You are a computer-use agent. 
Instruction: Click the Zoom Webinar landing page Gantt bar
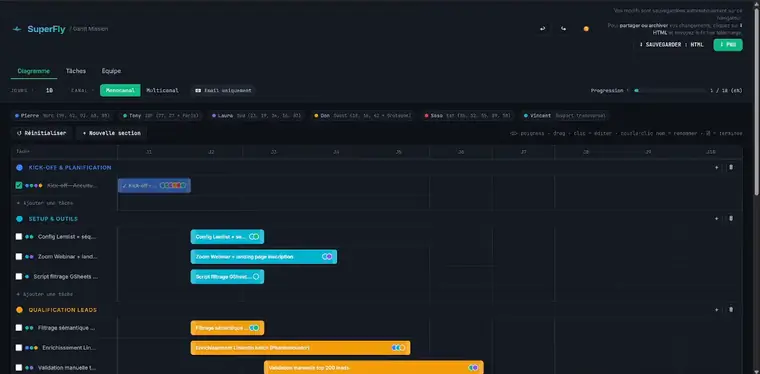click(x=264, y=257)
